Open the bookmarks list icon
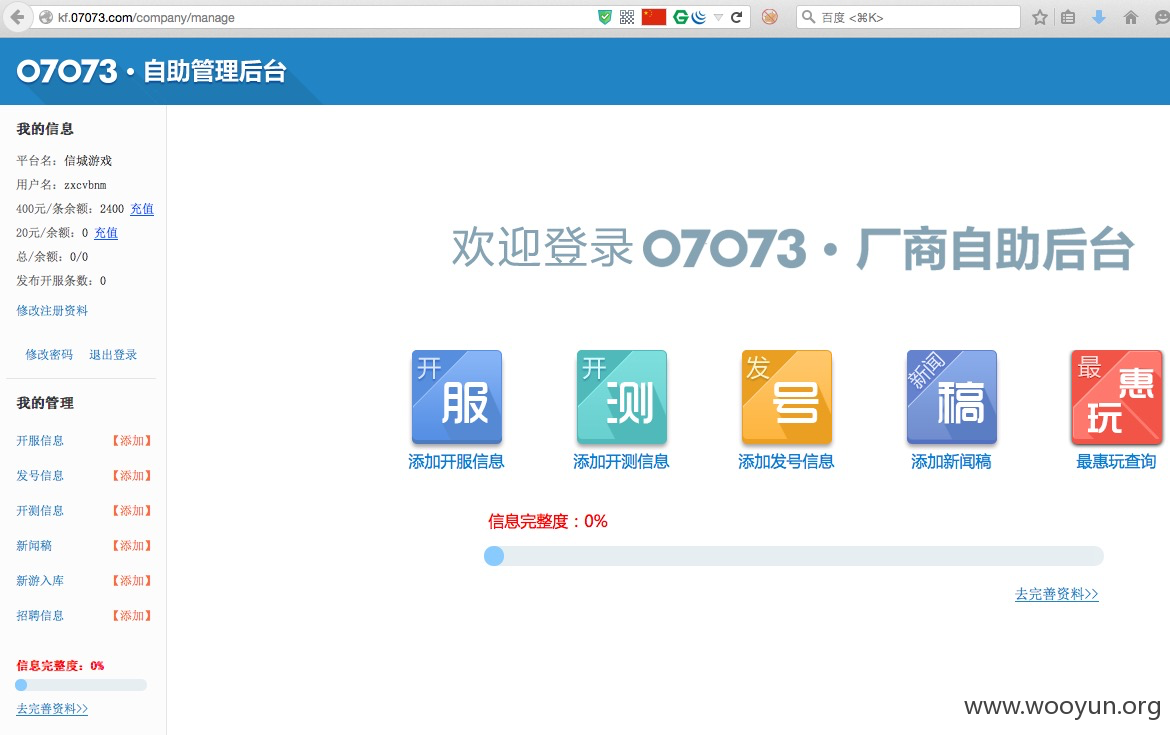1170x735 pixels. click(x=1069, y=17)
